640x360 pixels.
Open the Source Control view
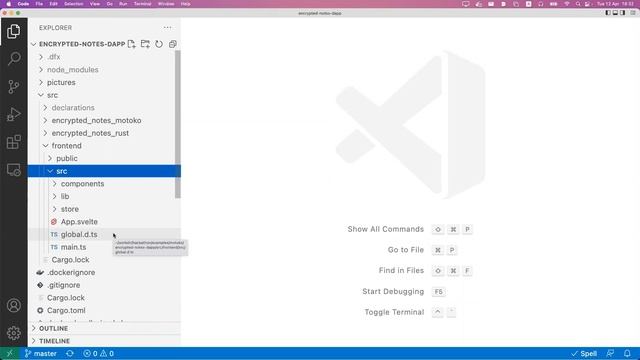click(x=13, y=87)
